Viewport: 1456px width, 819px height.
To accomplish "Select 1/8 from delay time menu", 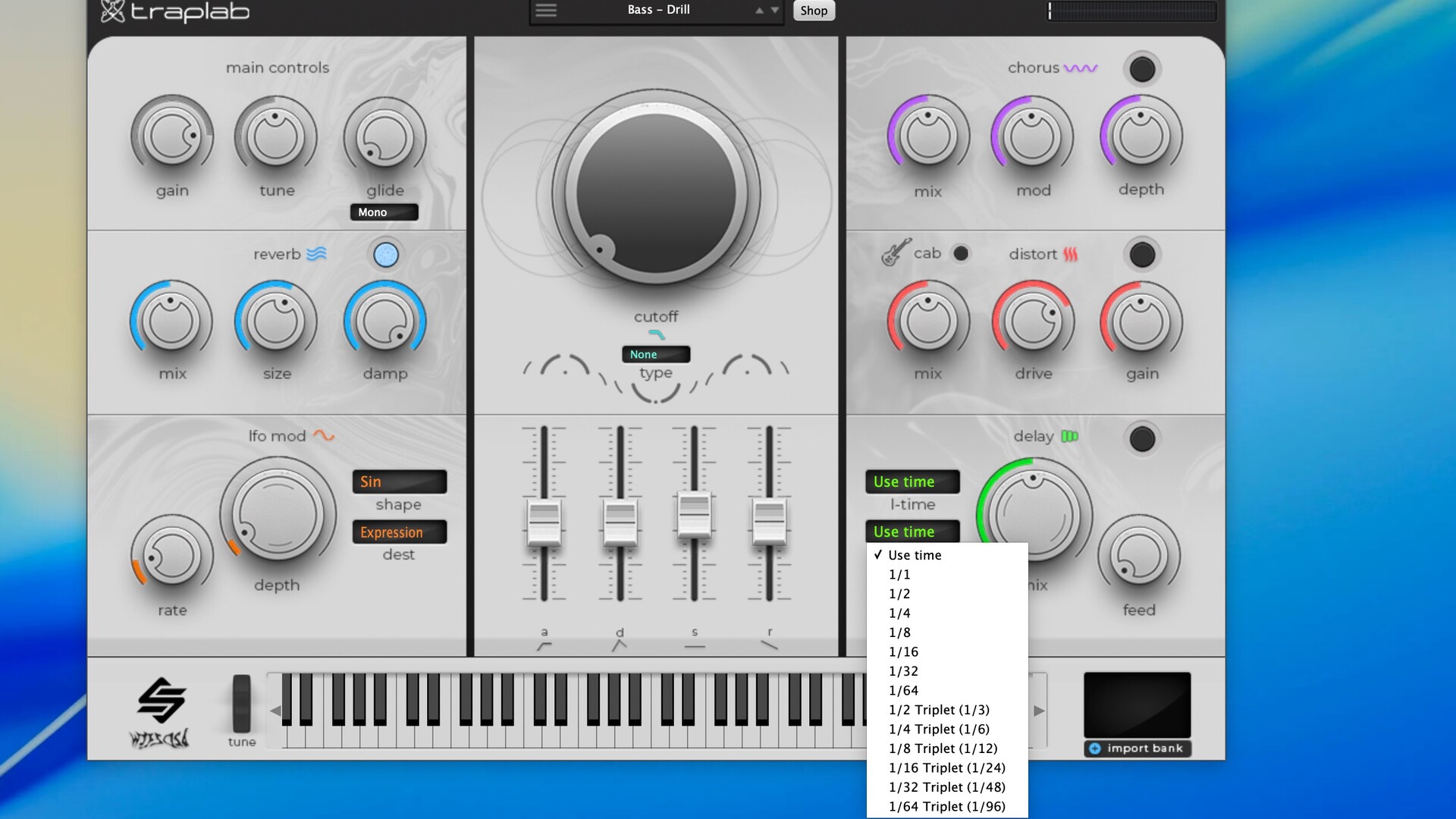I will click(899, 632).
